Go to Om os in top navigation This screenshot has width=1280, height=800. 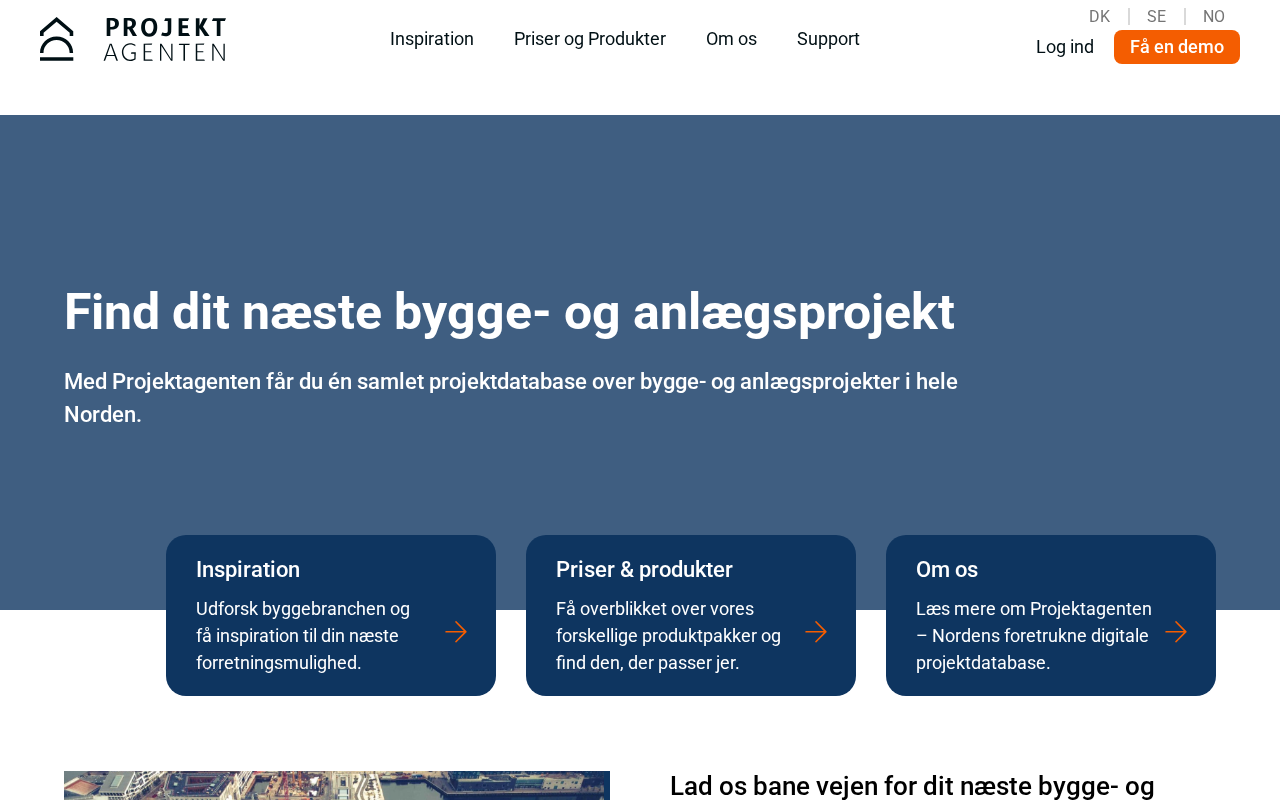point(731,39)
